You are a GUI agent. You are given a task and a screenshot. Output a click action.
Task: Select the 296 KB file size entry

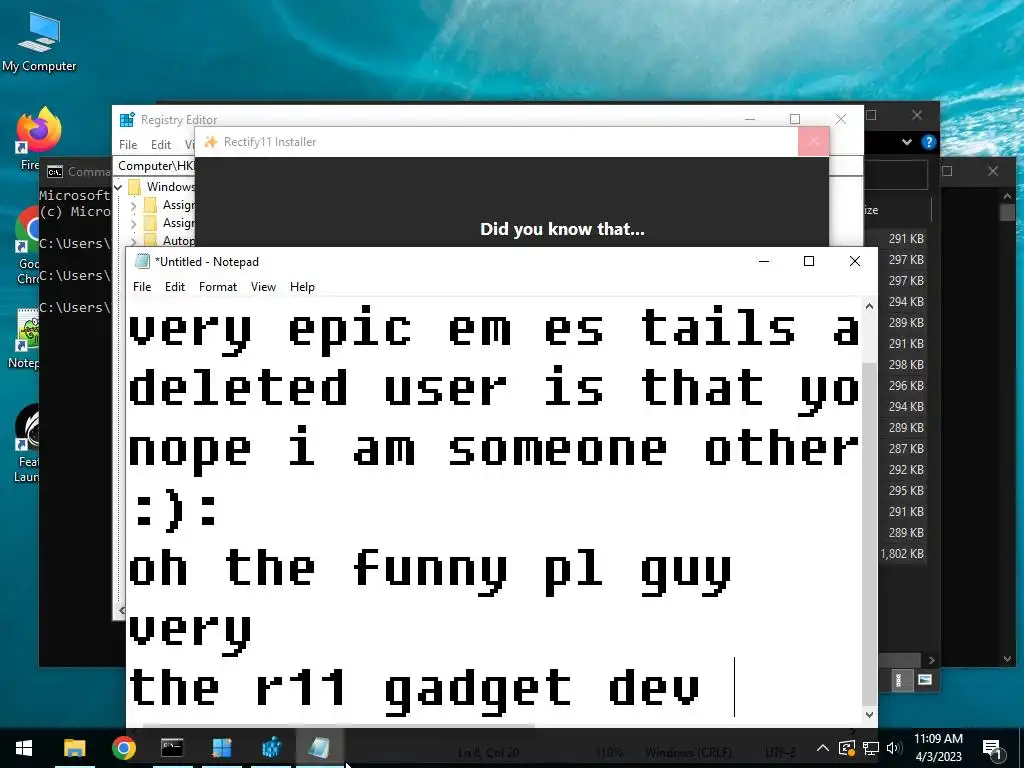pos(906,385)
